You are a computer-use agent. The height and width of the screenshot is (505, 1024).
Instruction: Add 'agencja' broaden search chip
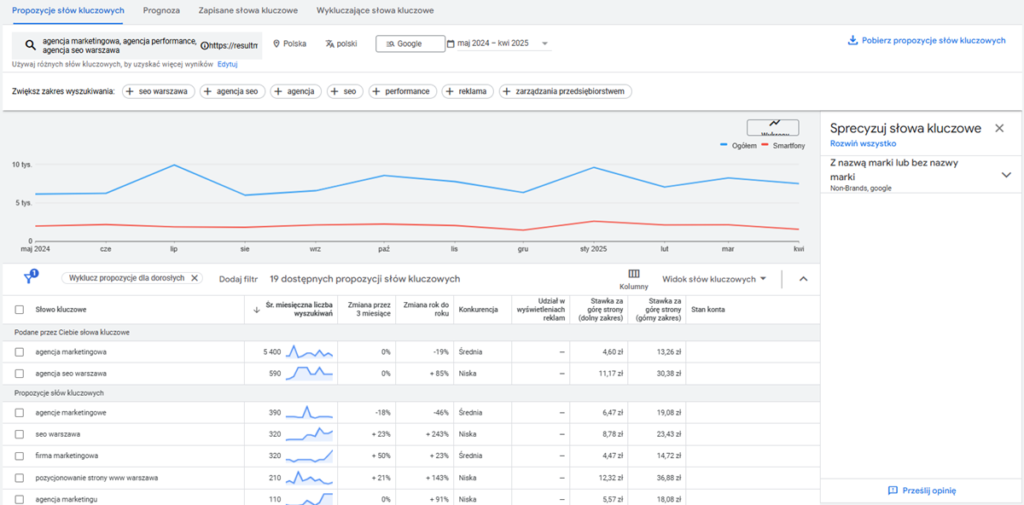(296, 91)
